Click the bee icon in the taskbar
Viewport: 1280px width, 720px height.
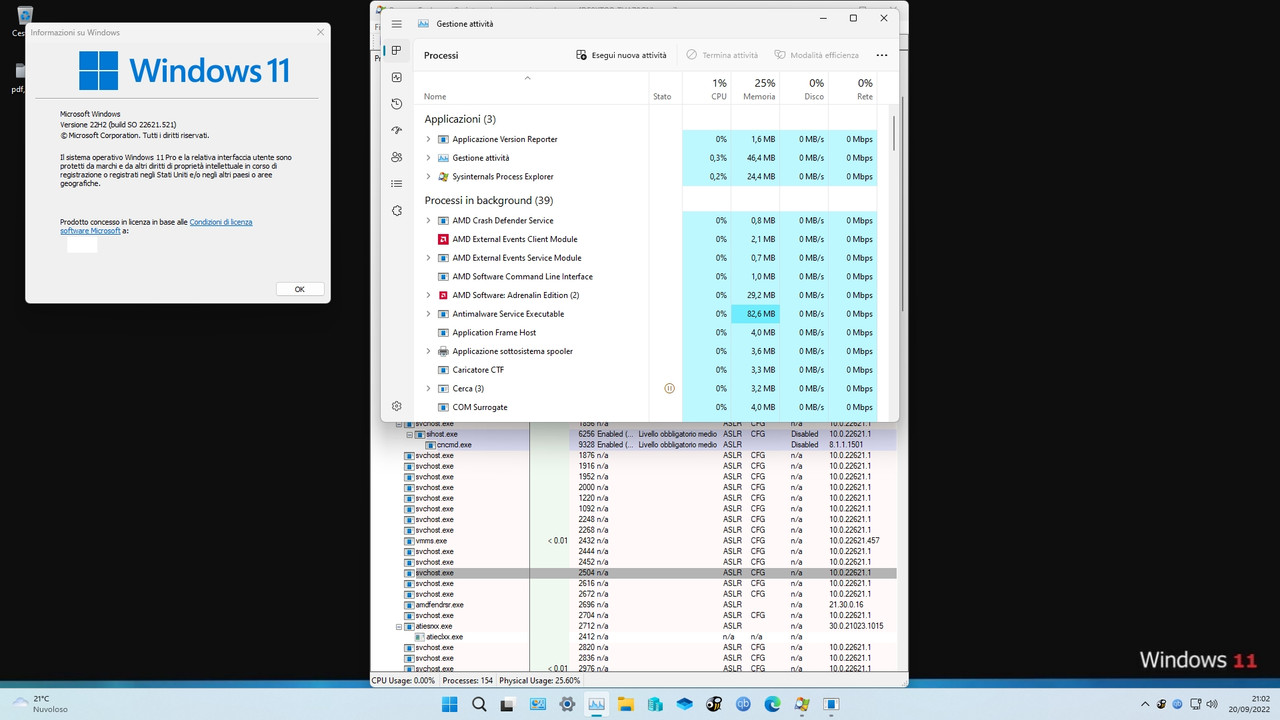point(714,704)
